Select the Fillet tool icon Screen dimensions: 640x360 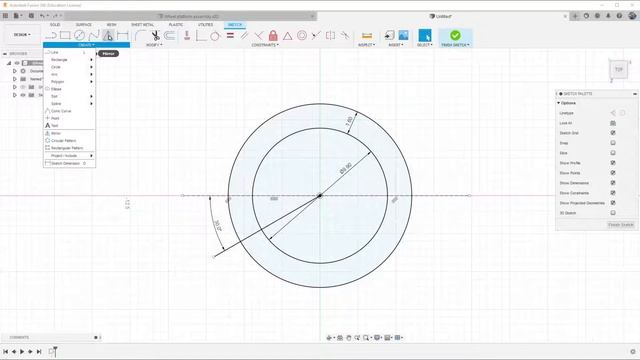click(140, 36)
